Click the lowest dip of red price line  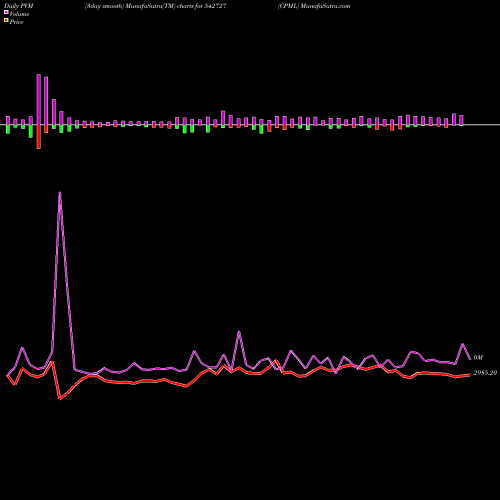point(60,399)
